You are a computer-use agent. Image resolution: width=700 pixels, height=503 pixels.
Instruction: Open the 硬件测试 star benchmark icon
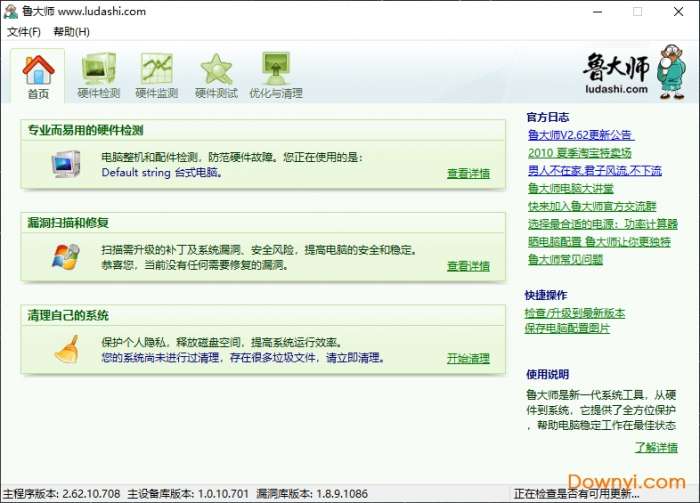[x=217, y=69]
